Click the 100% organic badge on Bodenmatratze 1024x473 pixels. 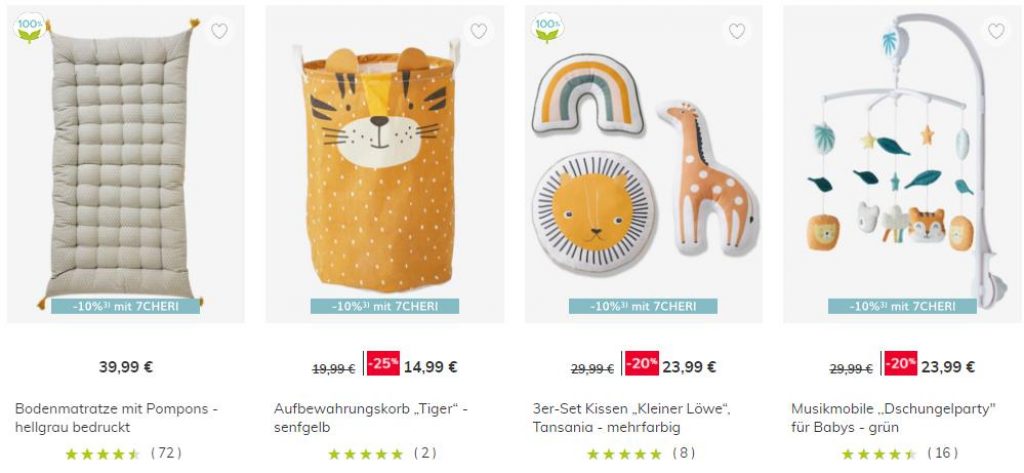(x=29, y=29)
